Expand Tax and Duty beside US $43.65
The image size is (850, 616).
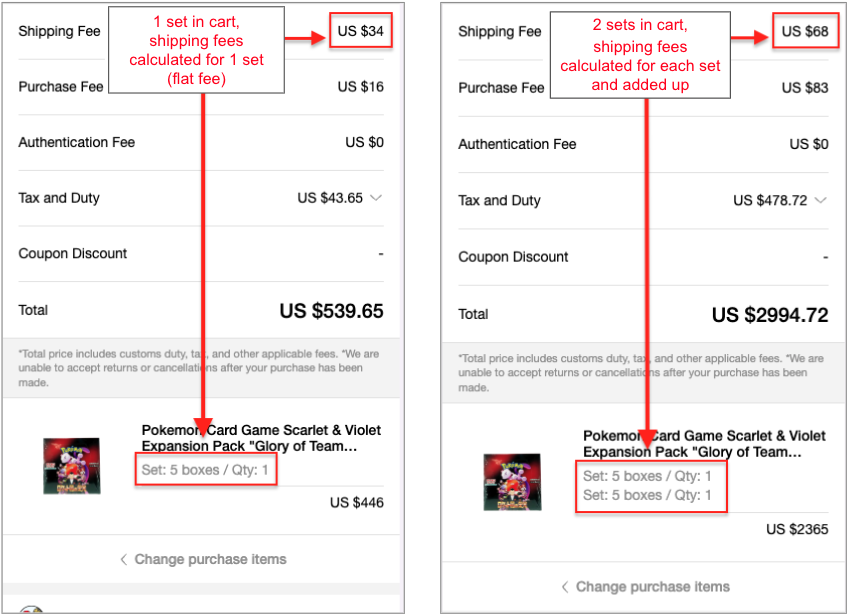point(376,198)
